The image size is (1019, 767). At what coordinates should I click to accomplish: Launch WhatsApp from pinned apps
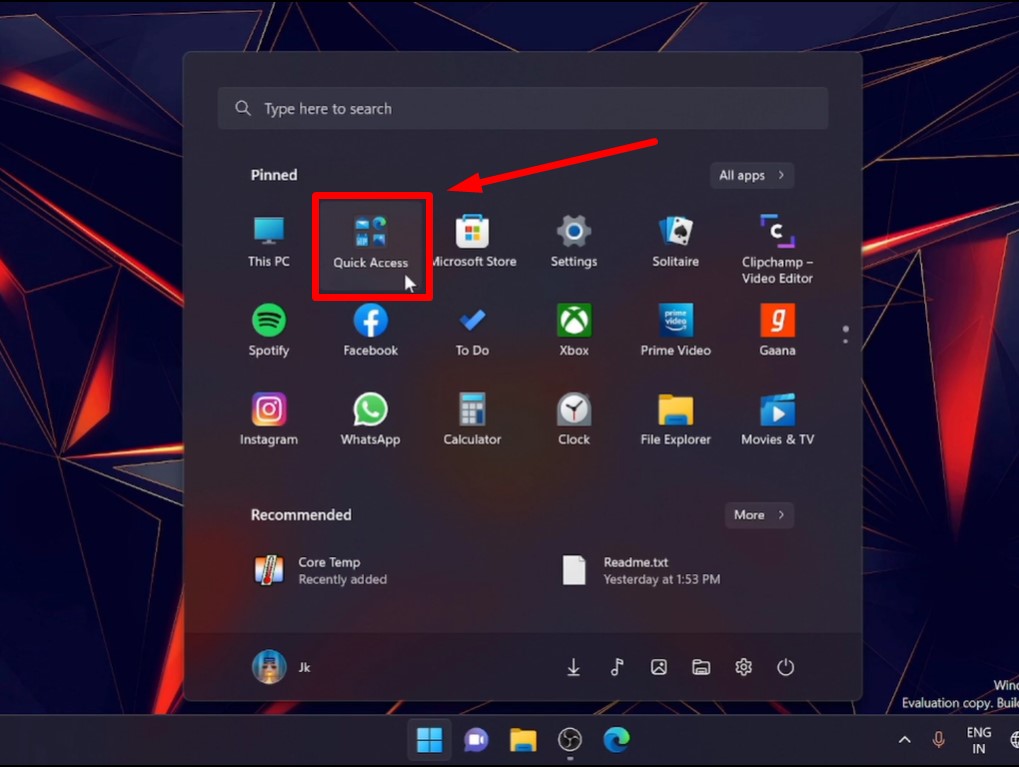click(370, 420)
